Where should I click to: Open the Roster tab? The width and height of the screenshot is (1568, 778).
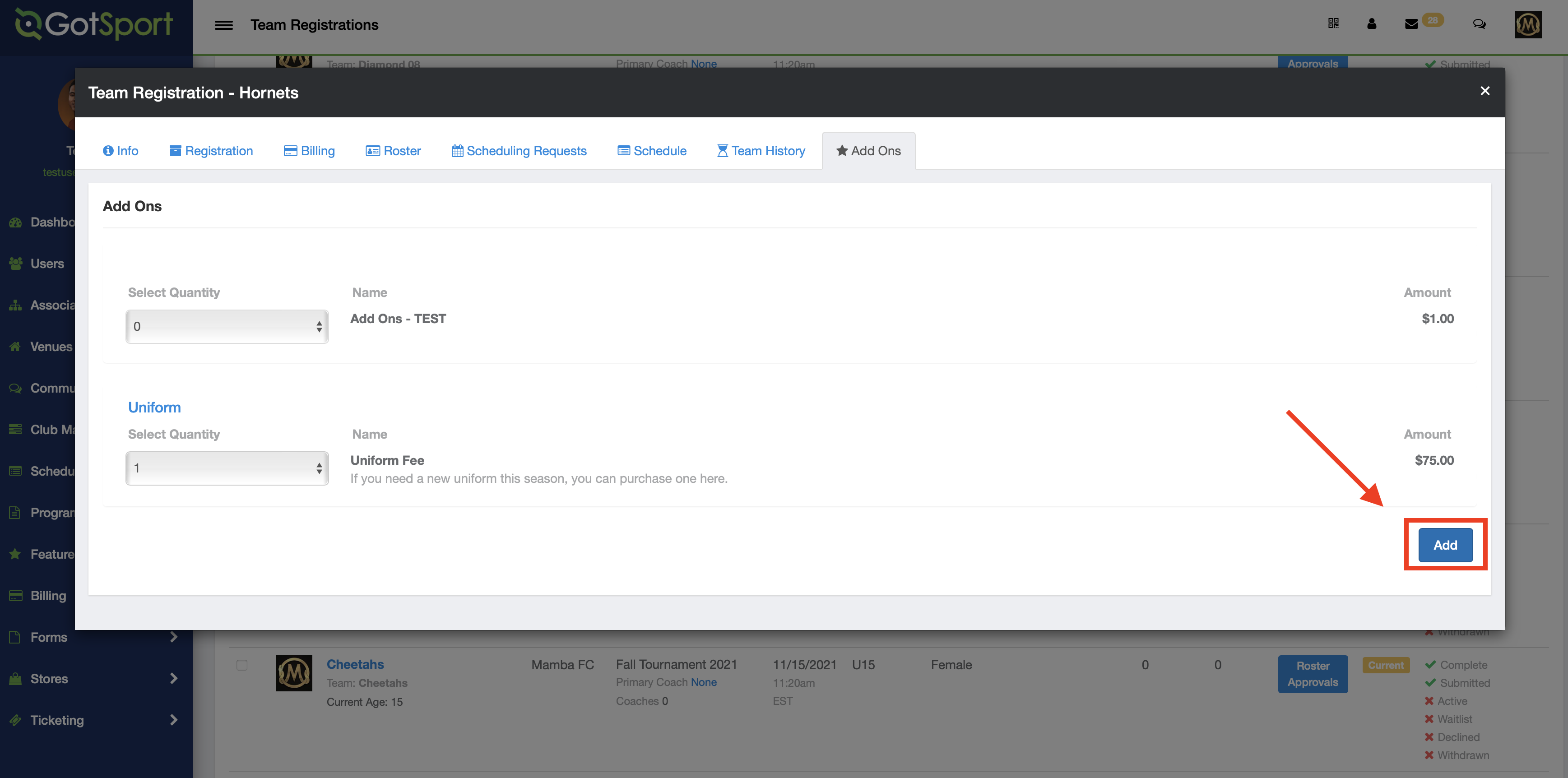(393, 150)
